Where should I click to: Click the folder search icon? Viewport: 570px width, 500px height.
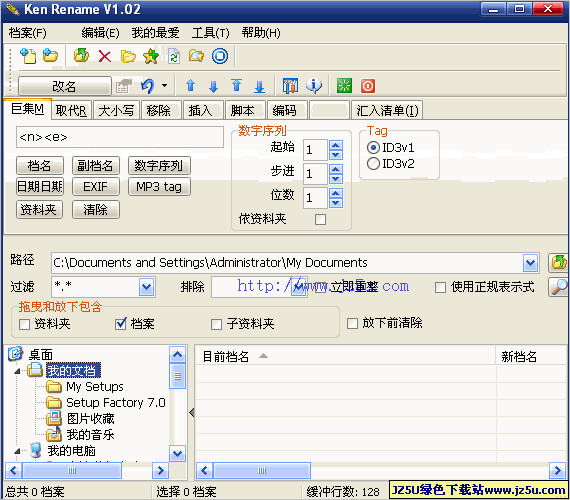[x=196, y=56]
